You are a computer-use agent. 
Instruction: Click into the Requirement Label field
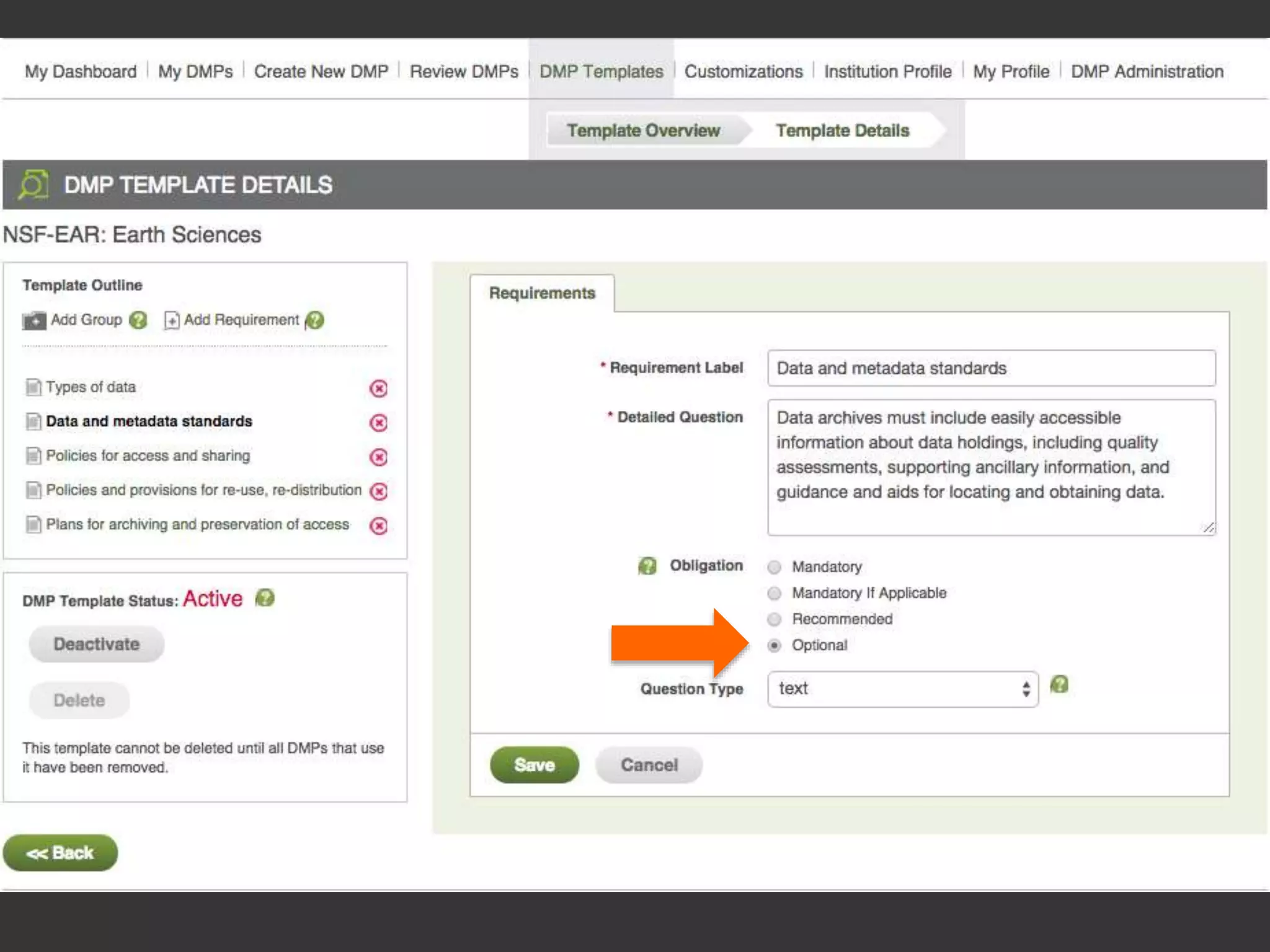[x=991, y=368]
